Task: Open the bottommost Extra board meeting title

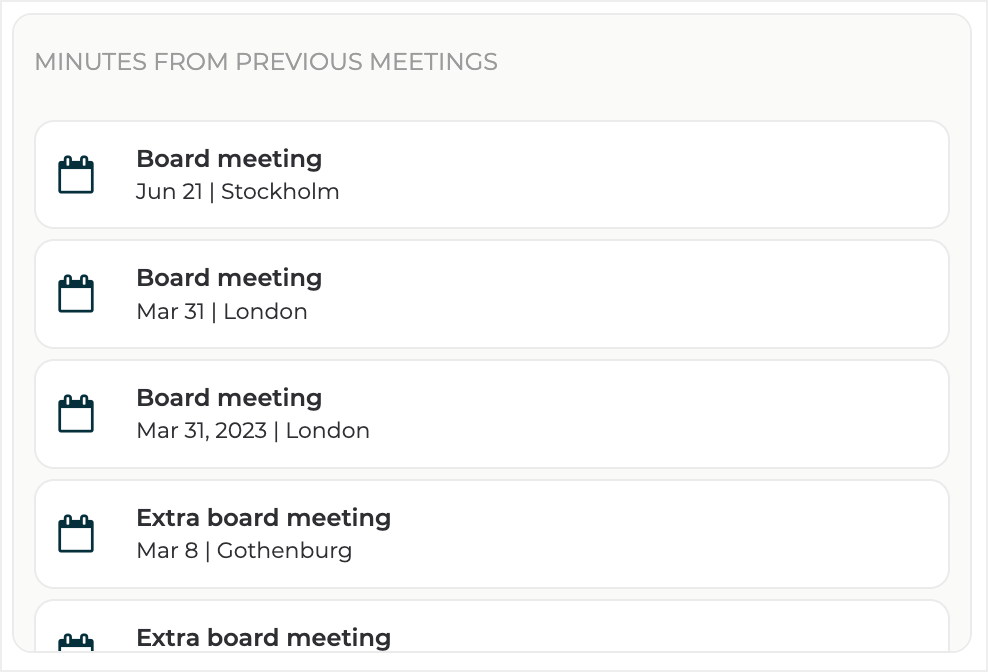Action: click(263, 637)
